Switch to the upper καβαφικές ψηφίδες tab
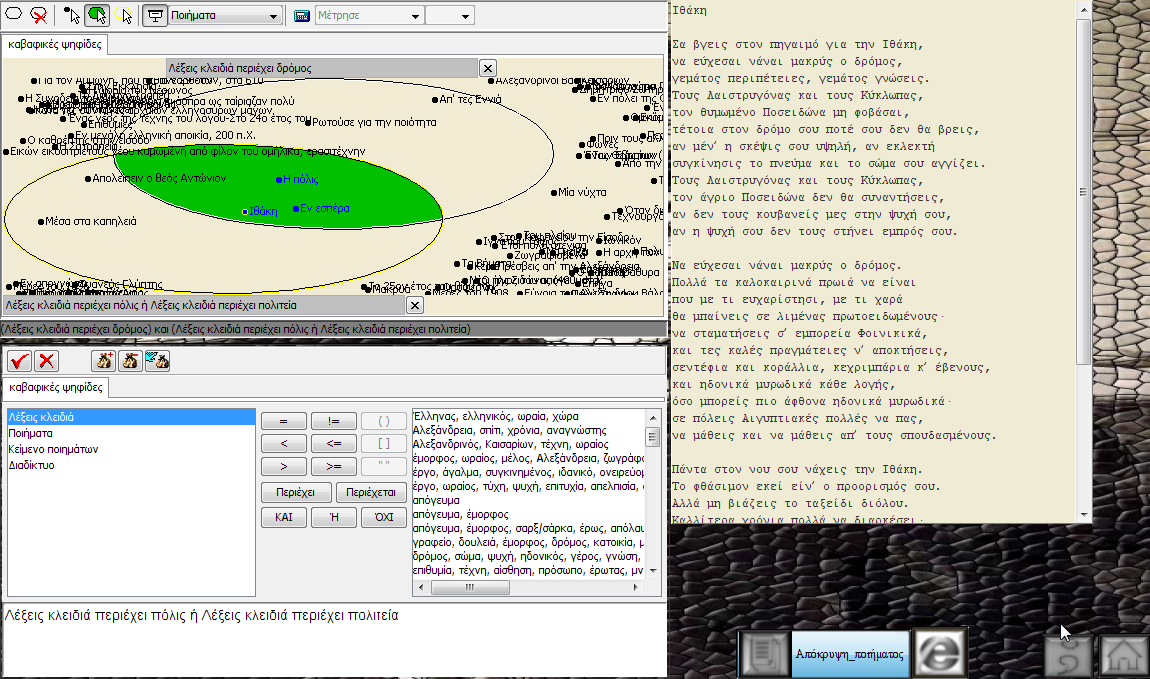 tap(55, 44)
